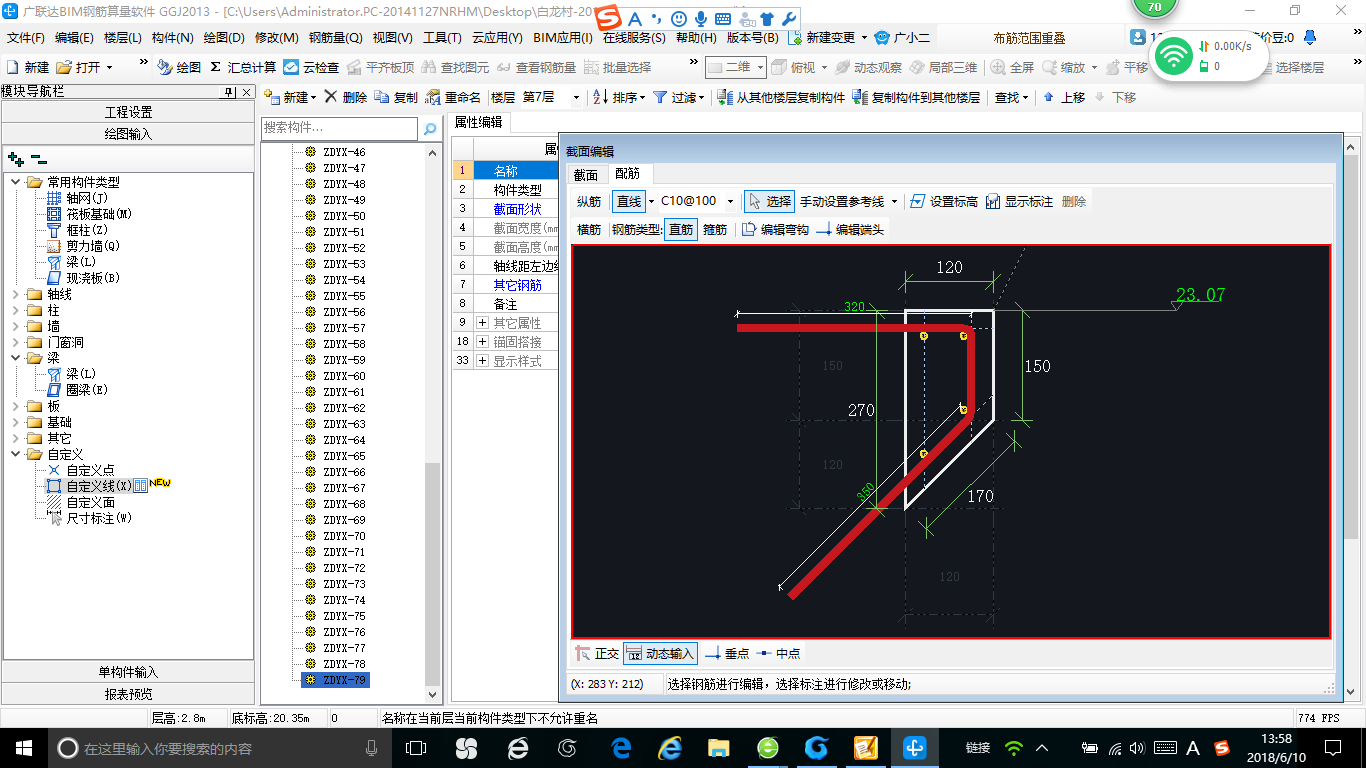Expand the 锚固搭接 property group
This screenshot has width=1366, height=768.
click(x=482, y=342)
